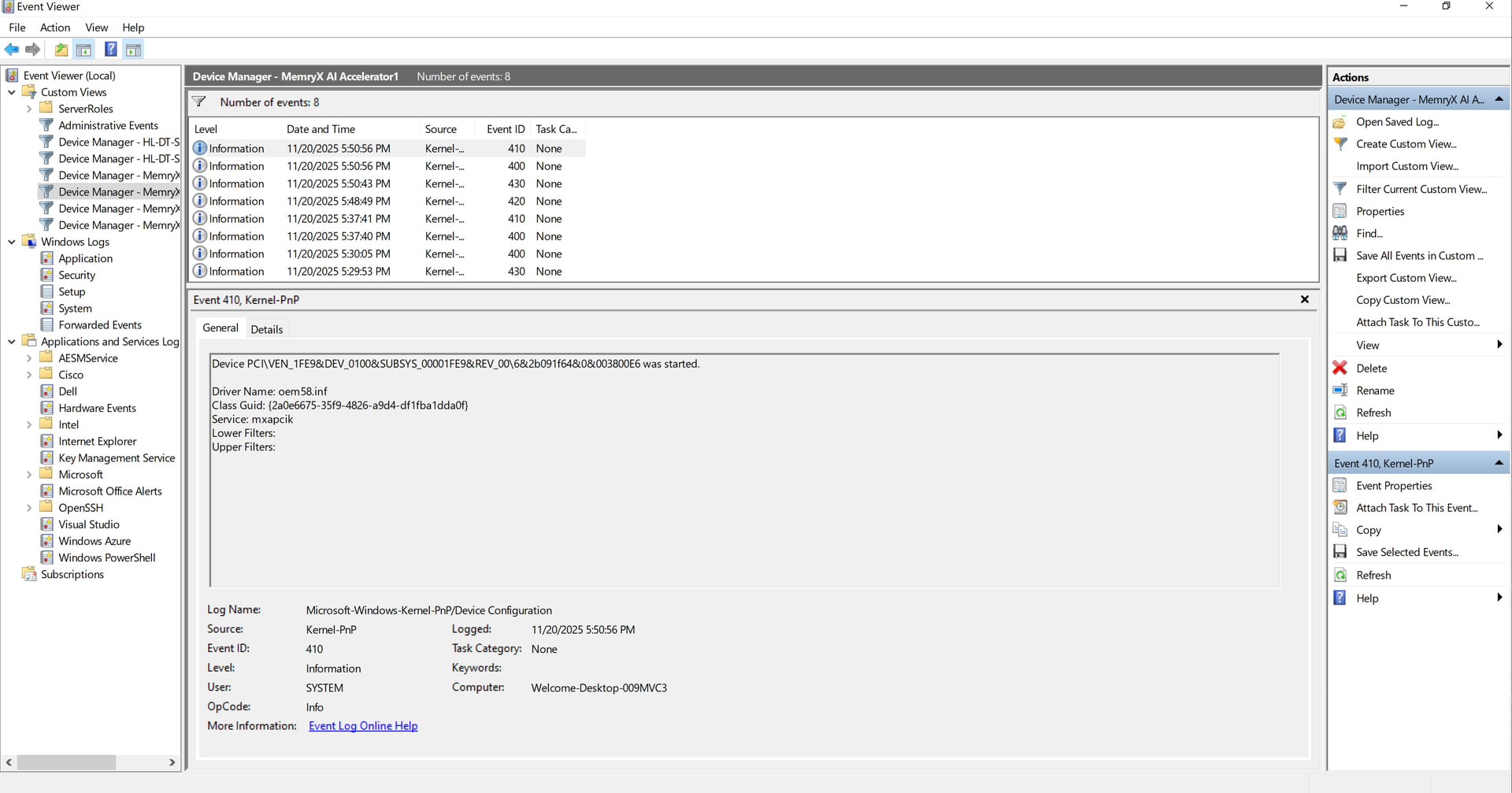Click the Subscriptions icon in the tree
Viewport: 1512px width, 793px height.
tap(29, 574)
